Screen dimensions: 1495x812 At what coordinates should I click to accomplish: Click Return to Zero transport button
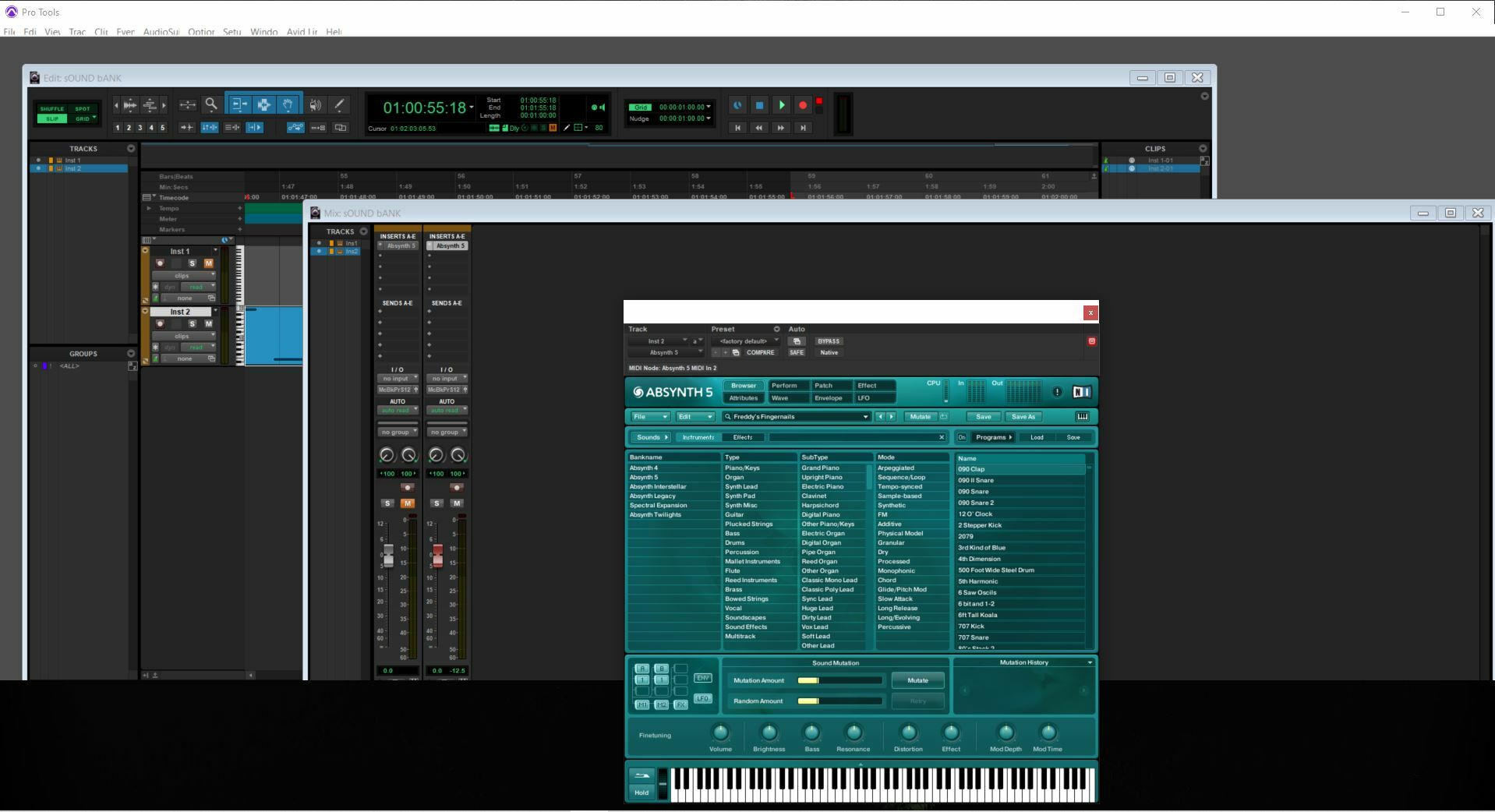point(737,128)
